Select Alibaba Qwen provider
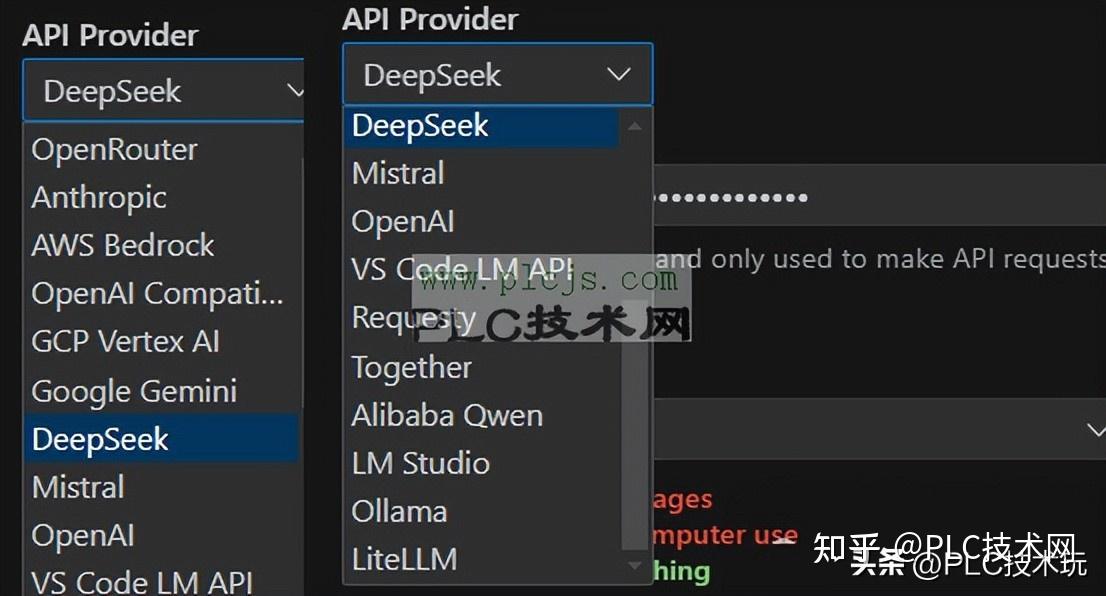This screenshot has width=1106, height=596. (x=482, y=415)
